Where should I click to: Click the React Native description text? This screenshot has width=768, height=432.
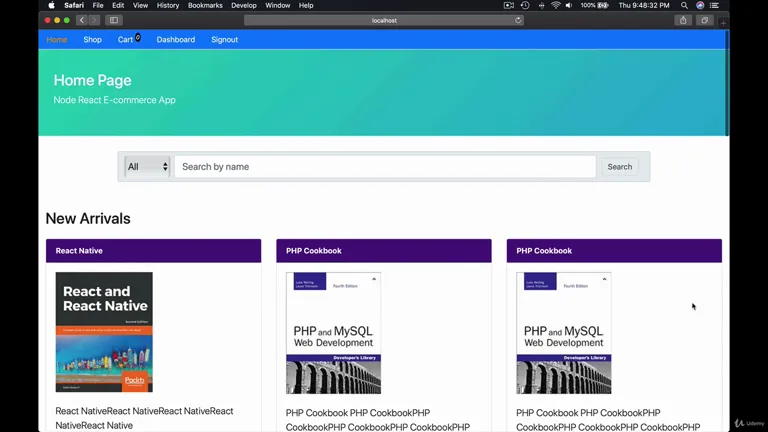144,418
